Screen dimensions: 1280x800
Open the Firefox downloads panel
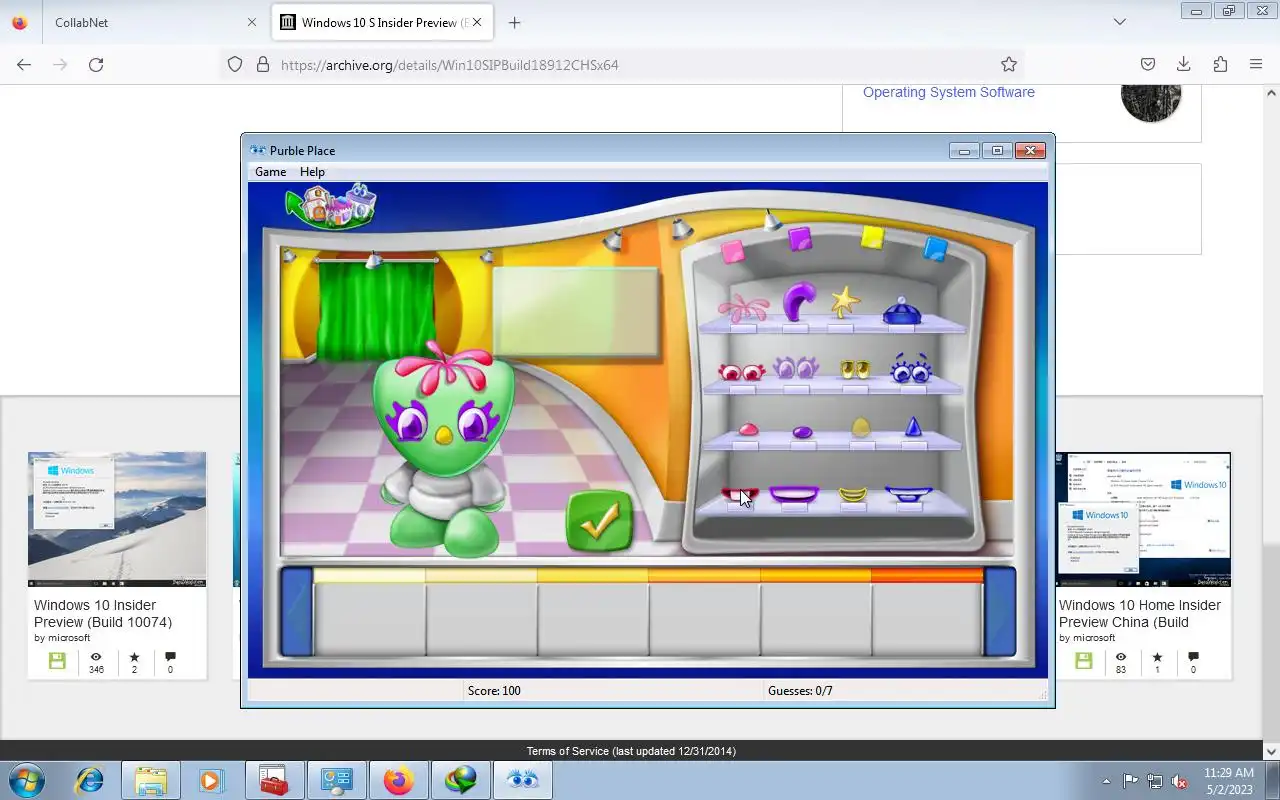click(x=1184, y=64)
